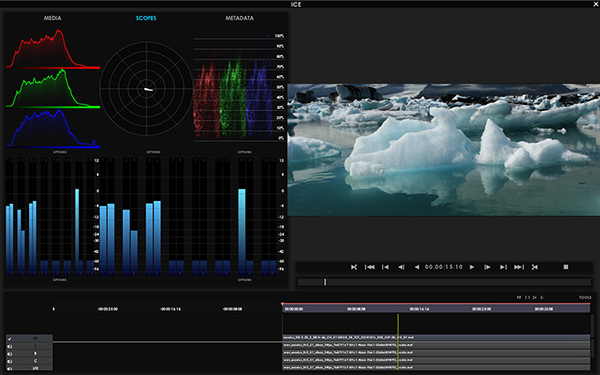Click the circular vectorscope display
Viewport: 600px width, 375px height.
coord(146,89)
